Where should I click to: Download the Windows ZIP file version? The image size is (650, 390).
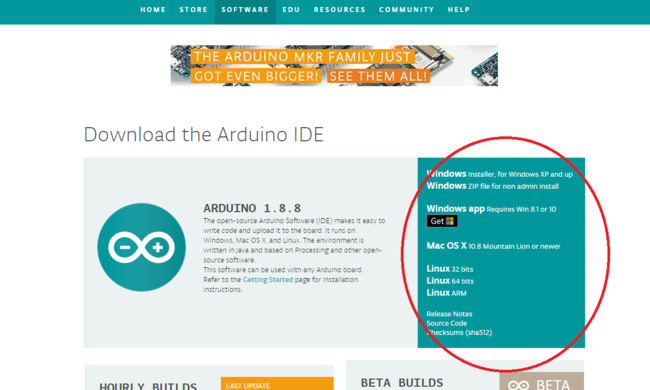click(x=492, y=186)
